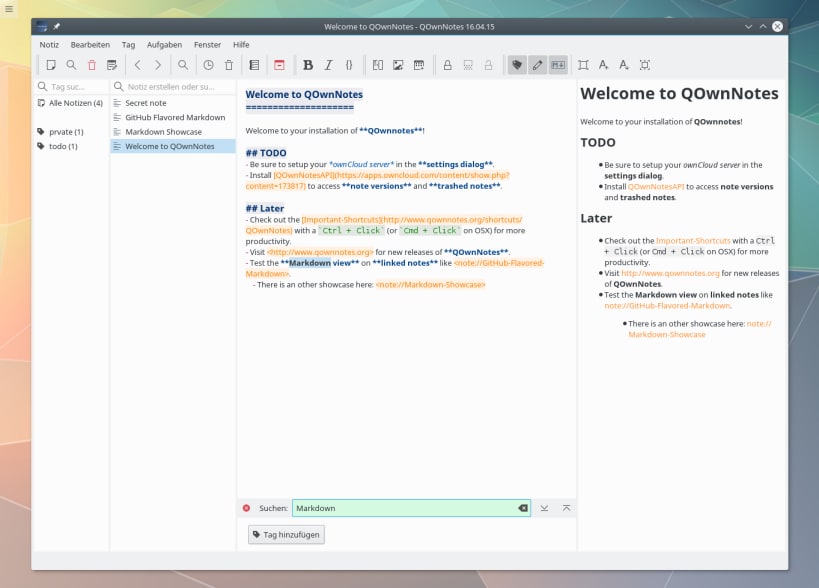Insert link toolbar icon

point(378,65)
